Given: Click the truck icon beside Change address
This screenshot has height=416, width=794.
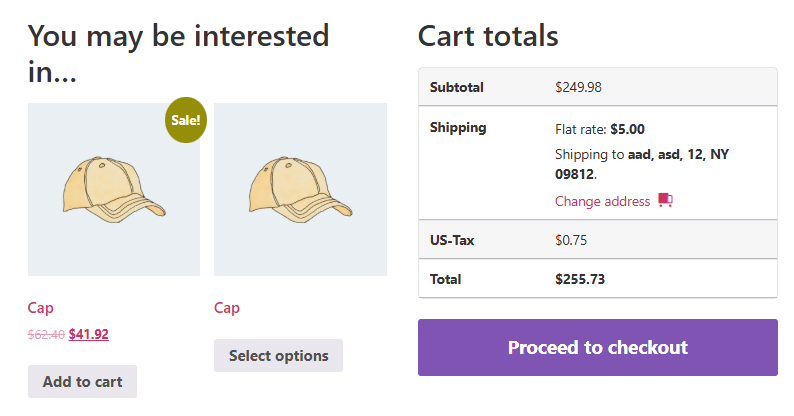Looking at the screenshot, I should tap(665, 200).
